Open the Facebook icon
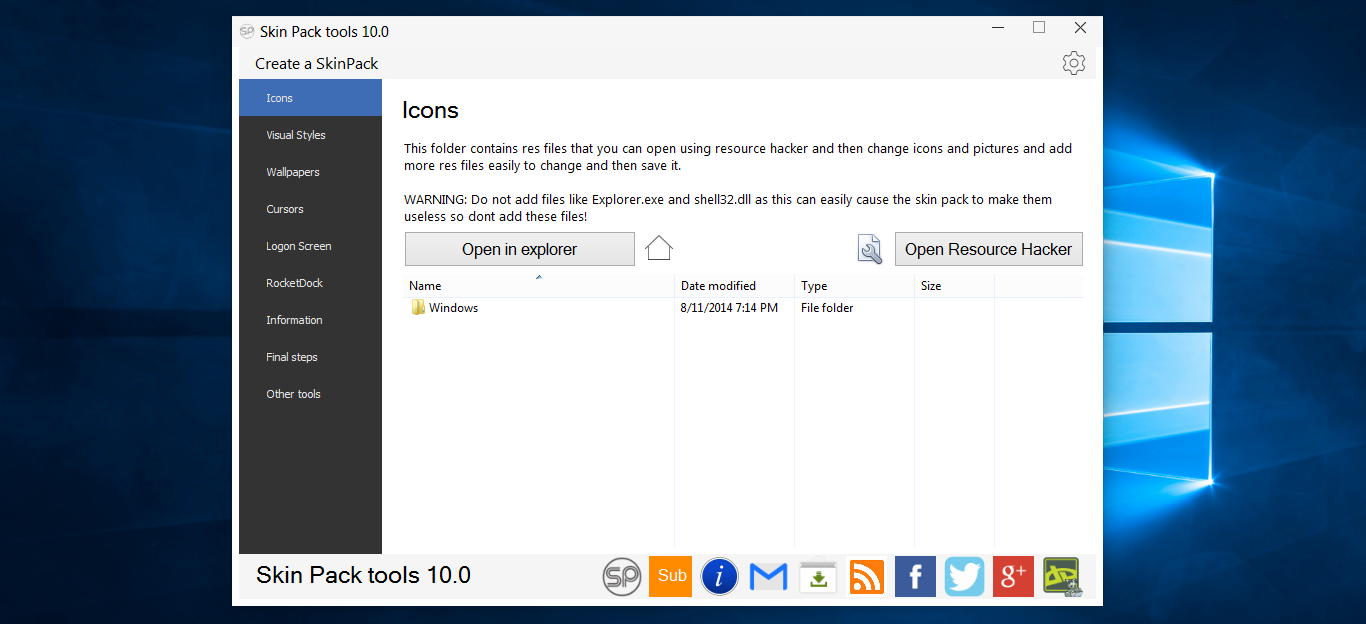 click(x=915, y=577)
